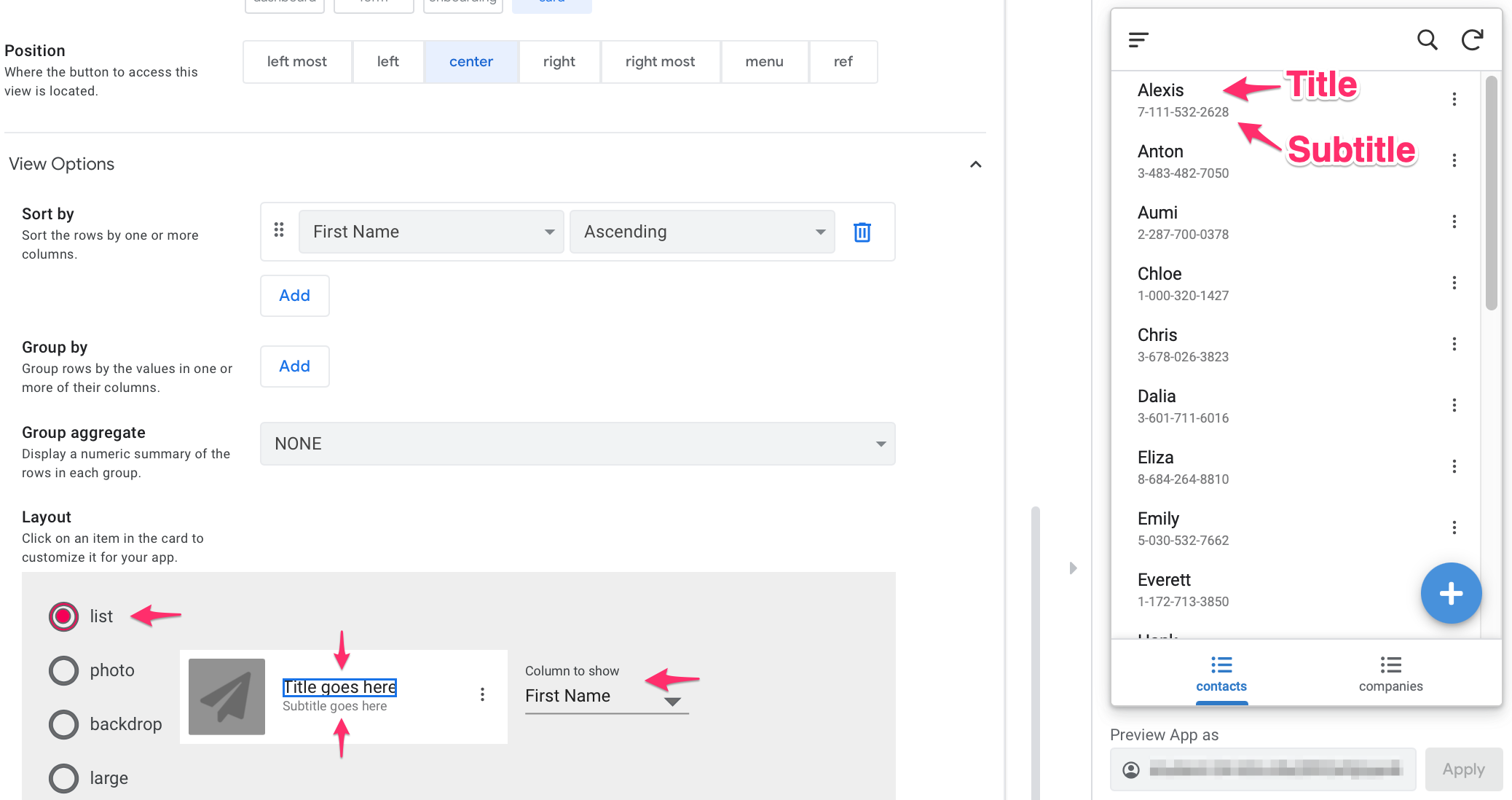1512x800 pixels.
Task: Open three-dot menu for Alexis row
Action: click(1454, 100)
